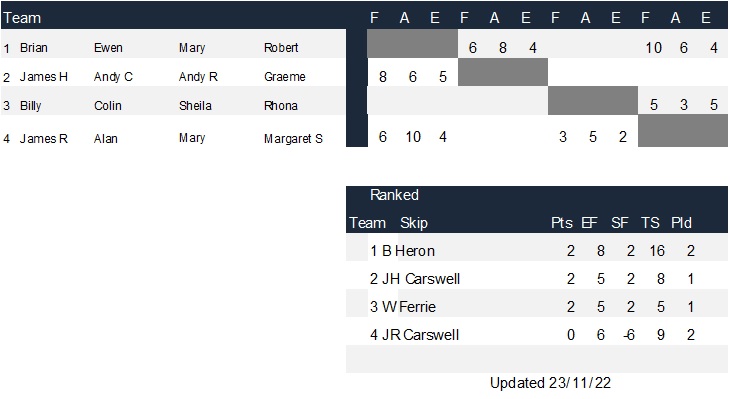Select the Sheila cell in row 3
This screenshot has width=730, height=399.
195,106
